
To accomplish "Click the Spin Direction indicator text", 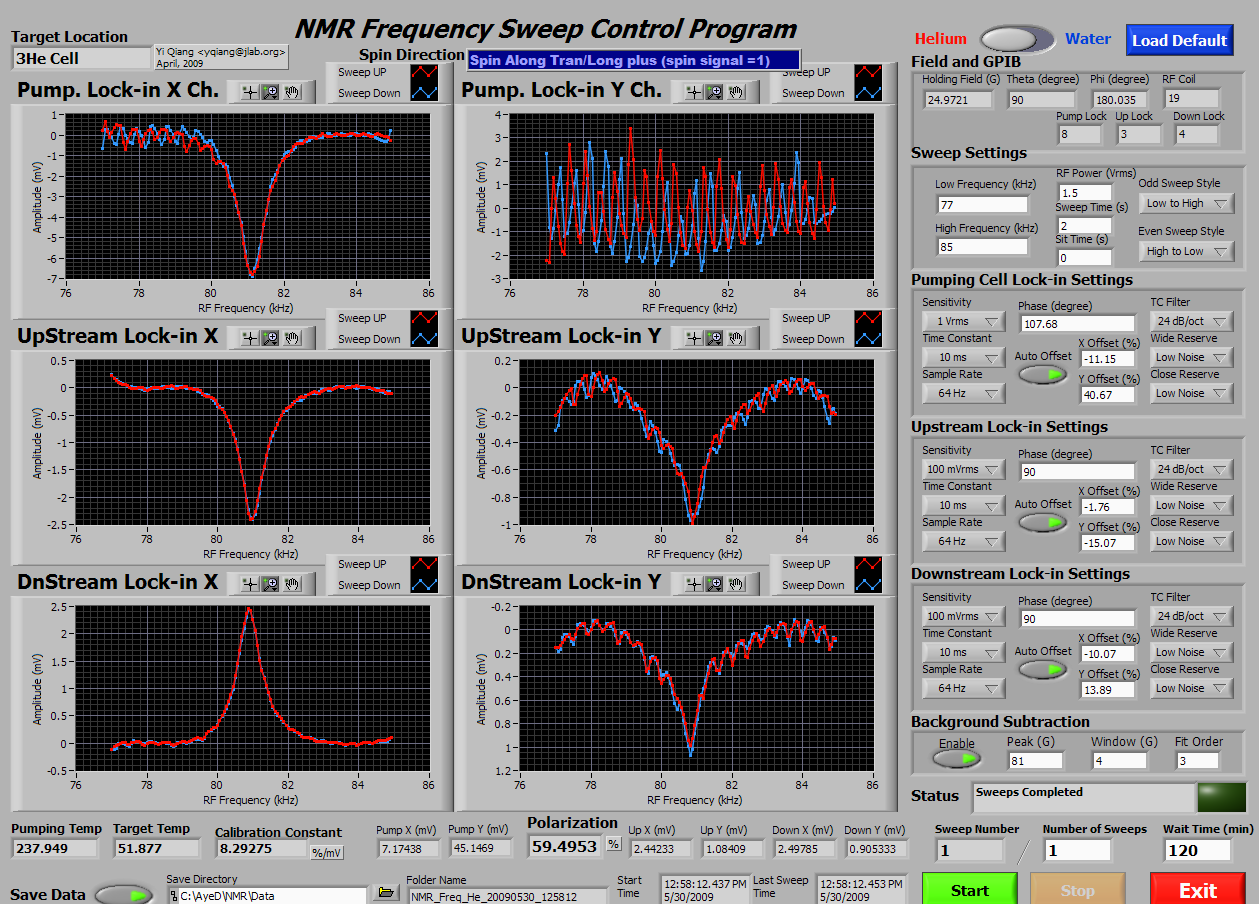I will [634, 60].
